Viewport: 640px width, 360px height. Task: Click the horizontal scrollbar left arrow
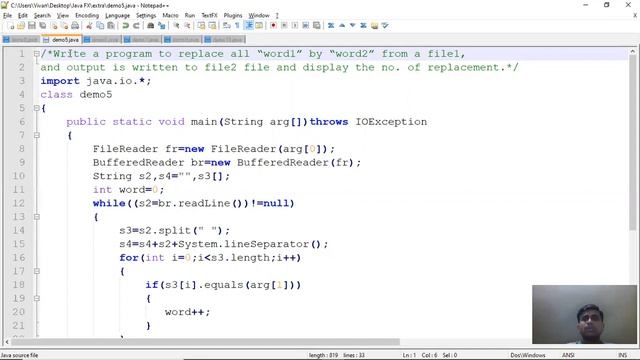[7, 342]
